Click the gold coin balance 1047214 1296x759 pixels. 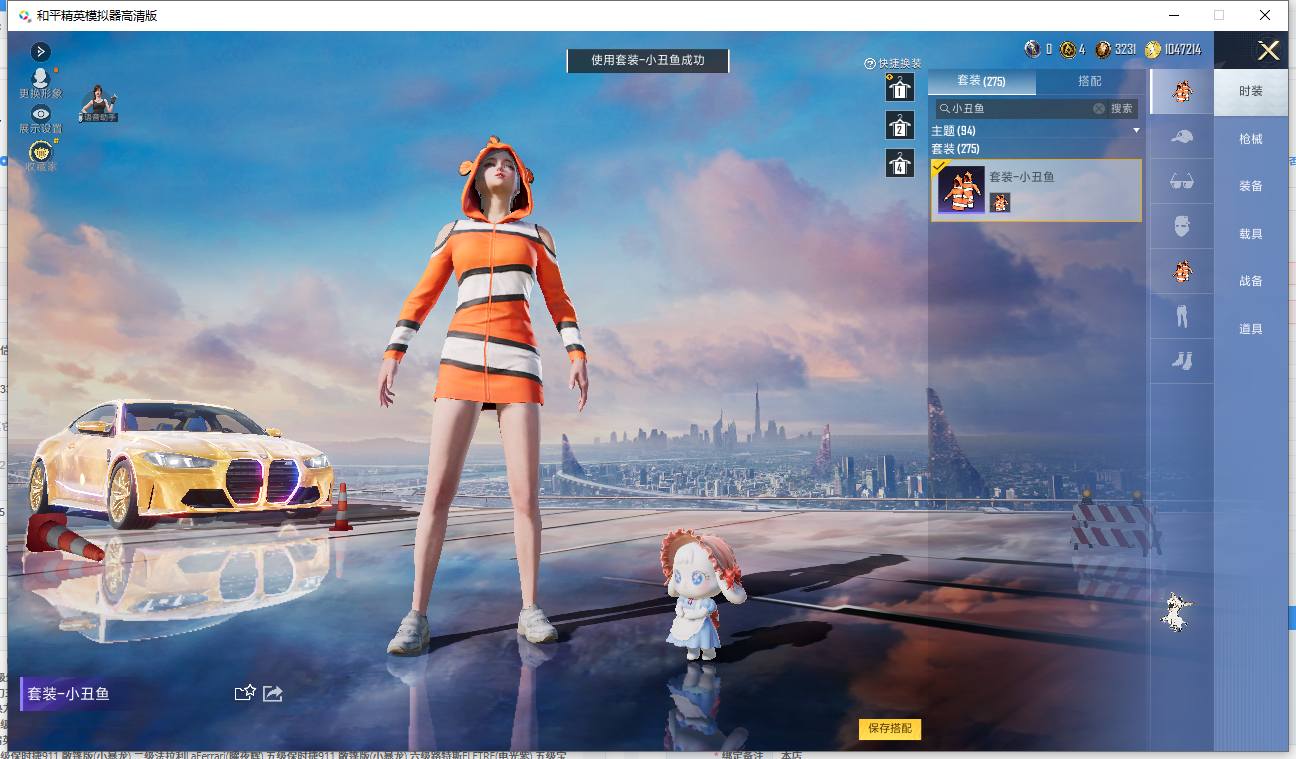(x=1174, y=49)
